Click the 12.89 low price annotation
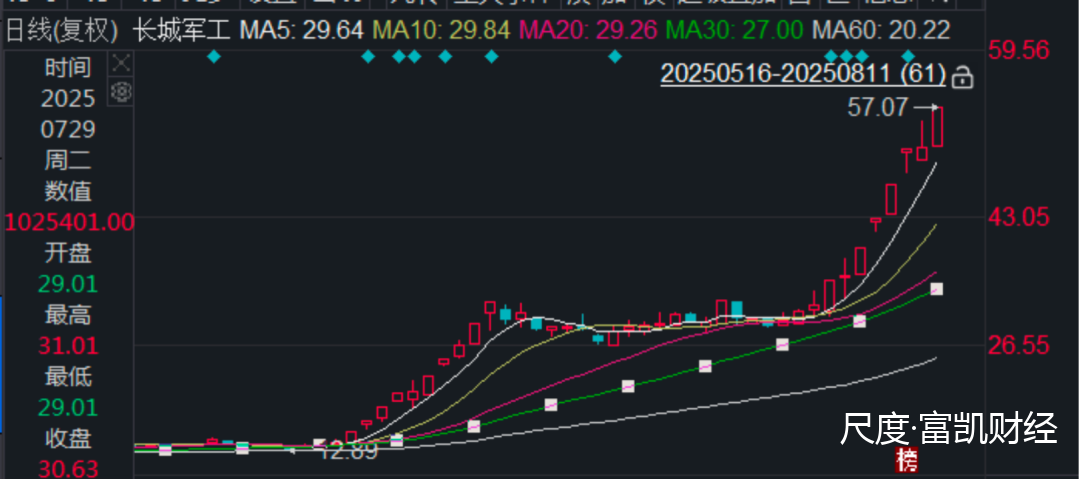The height and width of the screenshot is (479, 1080). click(x=349, y=451)
